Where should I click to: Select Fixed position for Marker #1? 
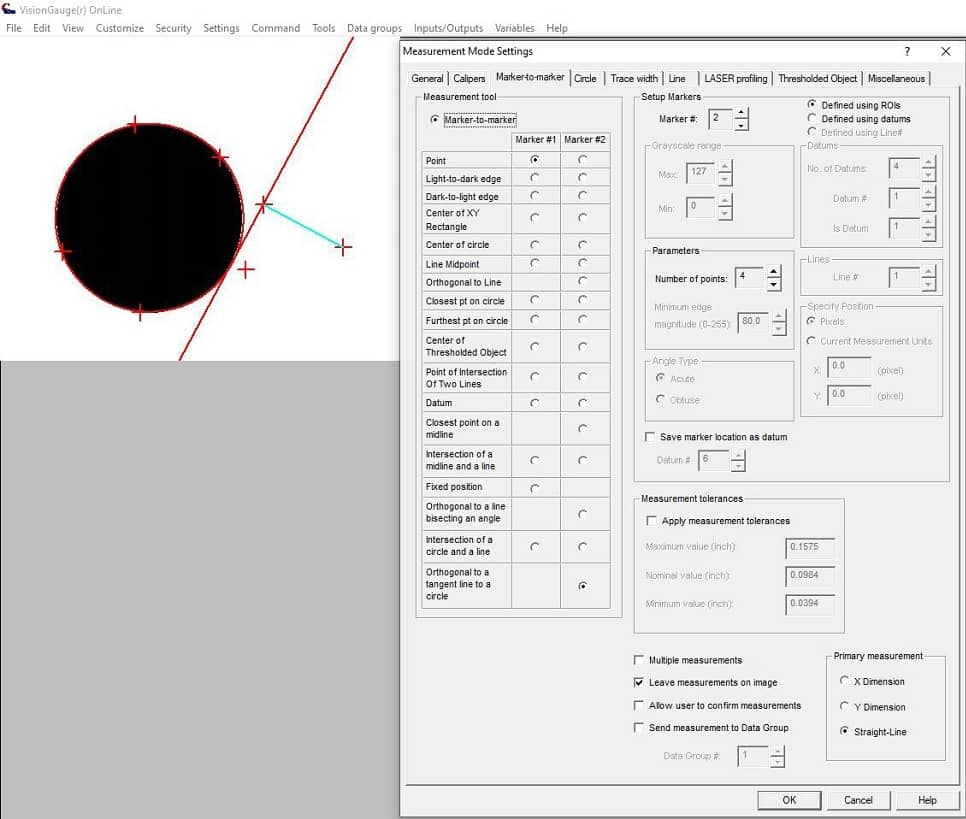click(x=535, y=488)
